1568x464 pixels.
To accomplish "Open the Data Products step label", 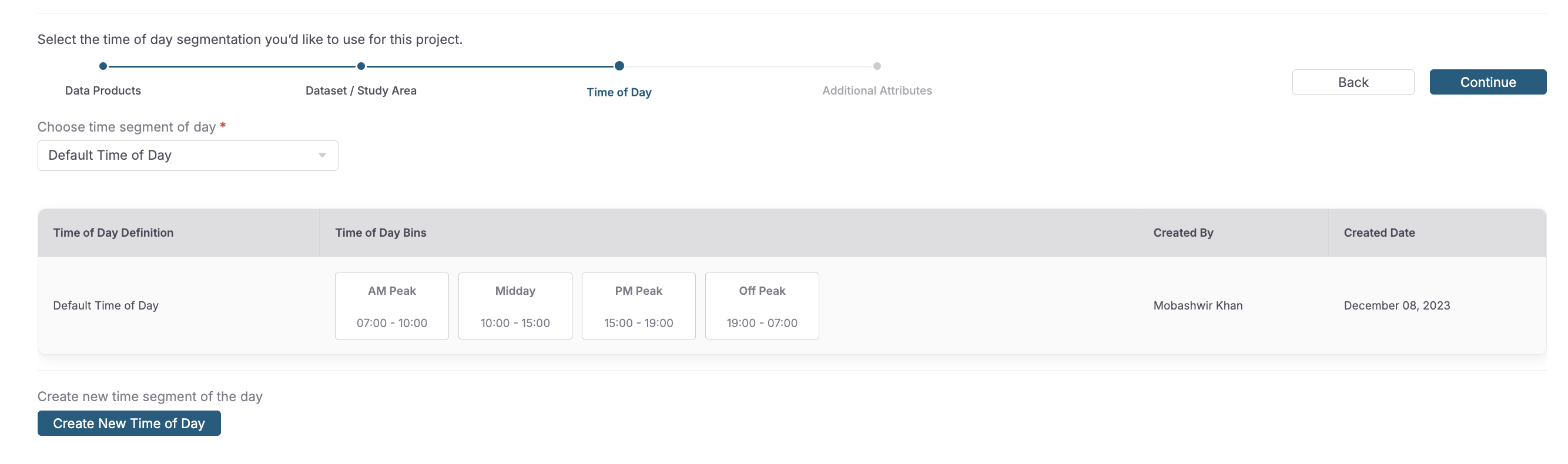I will 103,90.
